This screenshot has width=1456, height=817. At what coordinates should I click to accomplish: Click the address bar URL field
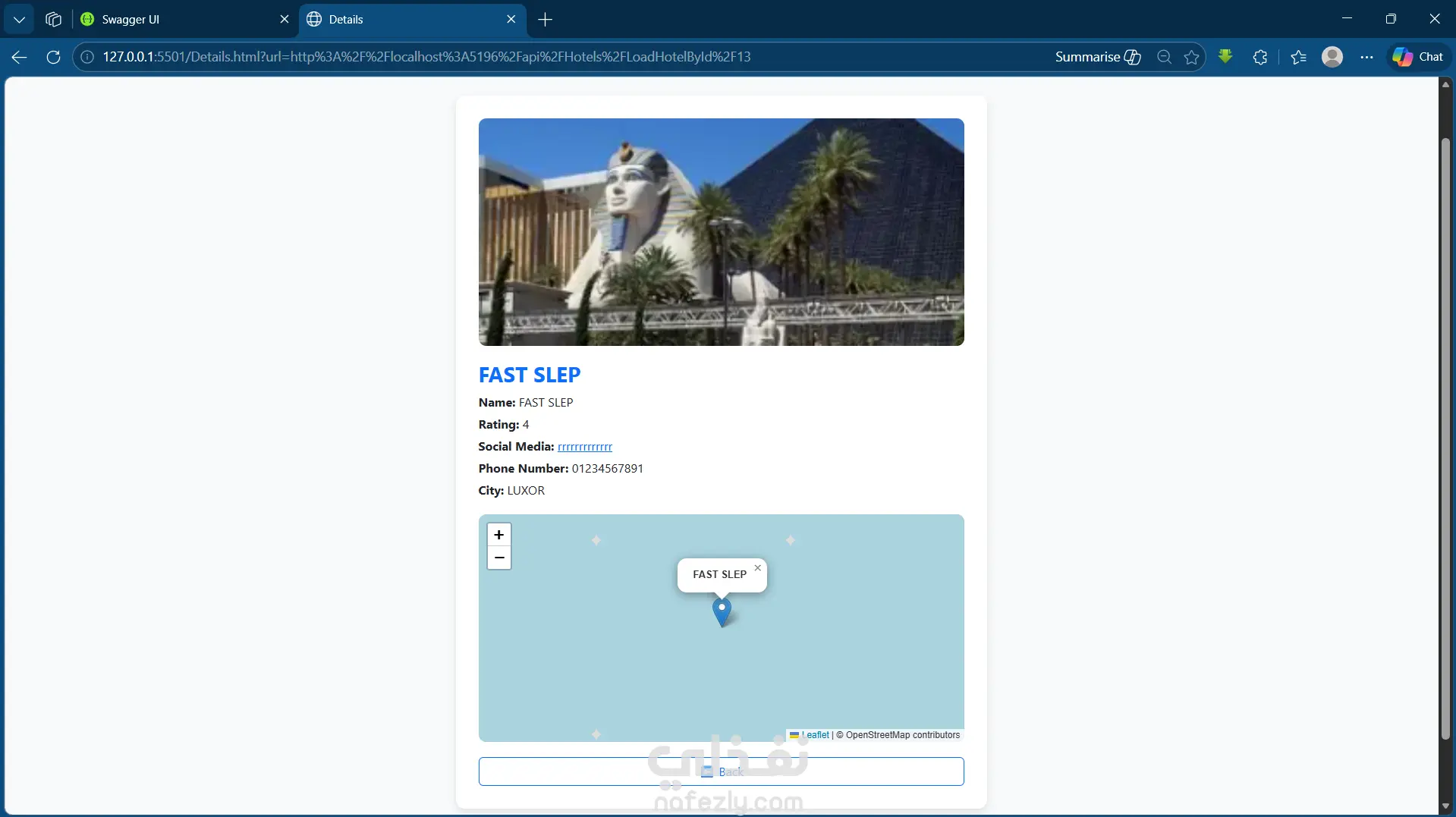[x=561, y=57]
